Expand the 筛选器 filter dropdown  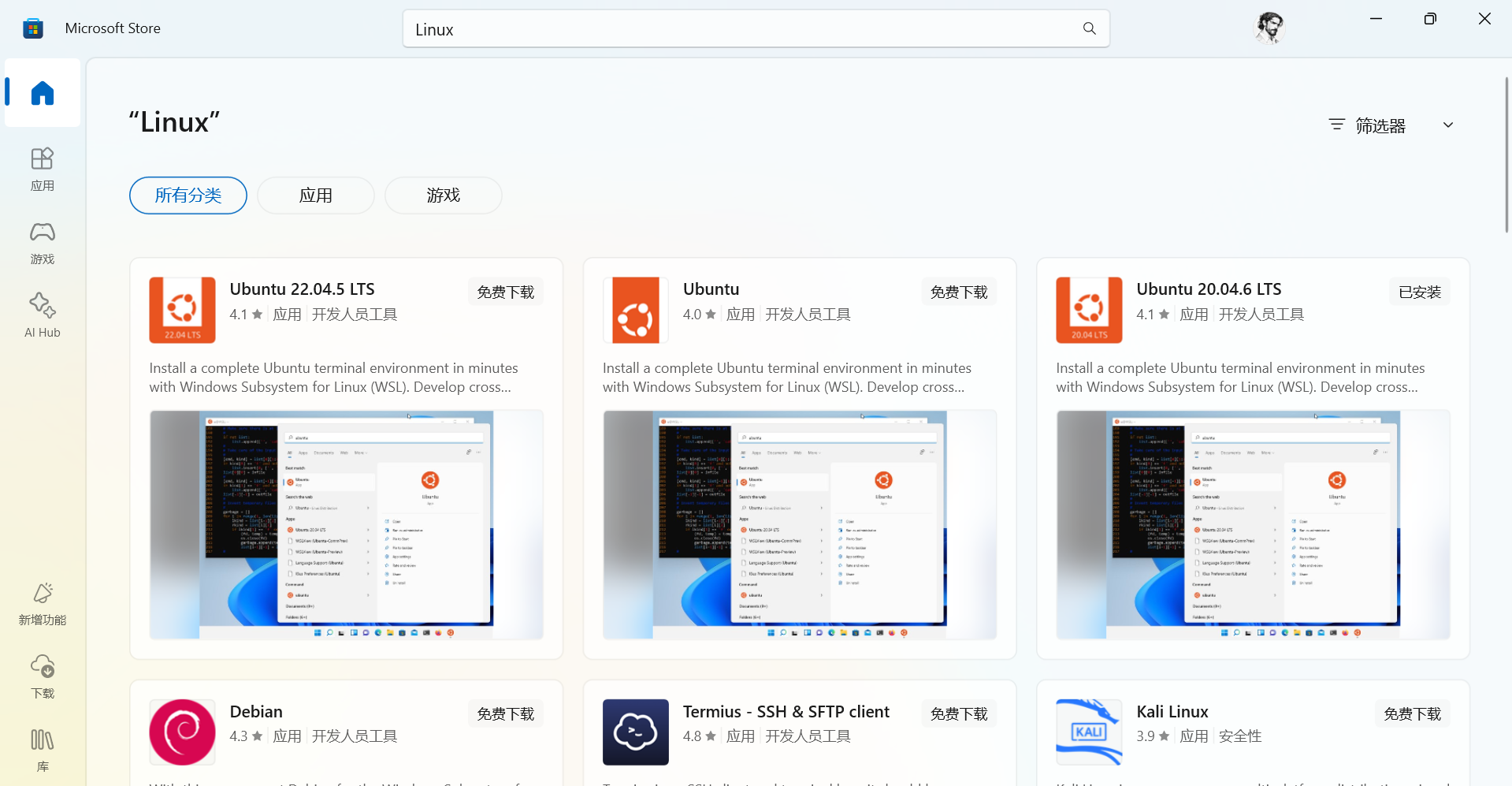pyautogui.click(x=1391, y=125)
